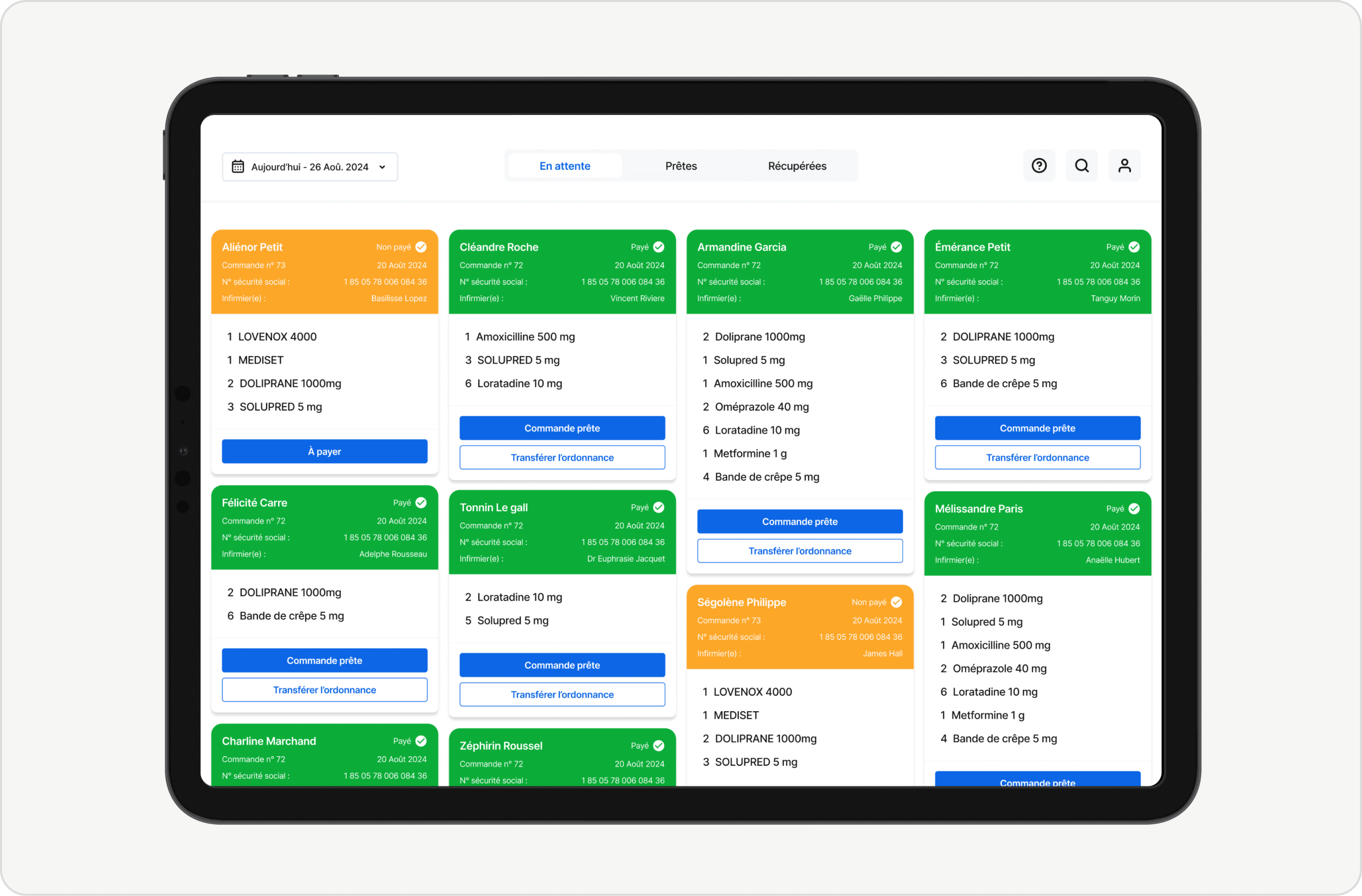
Task: Mark Tonnin Le gall order as Commande prête
Action: point(562,666)
